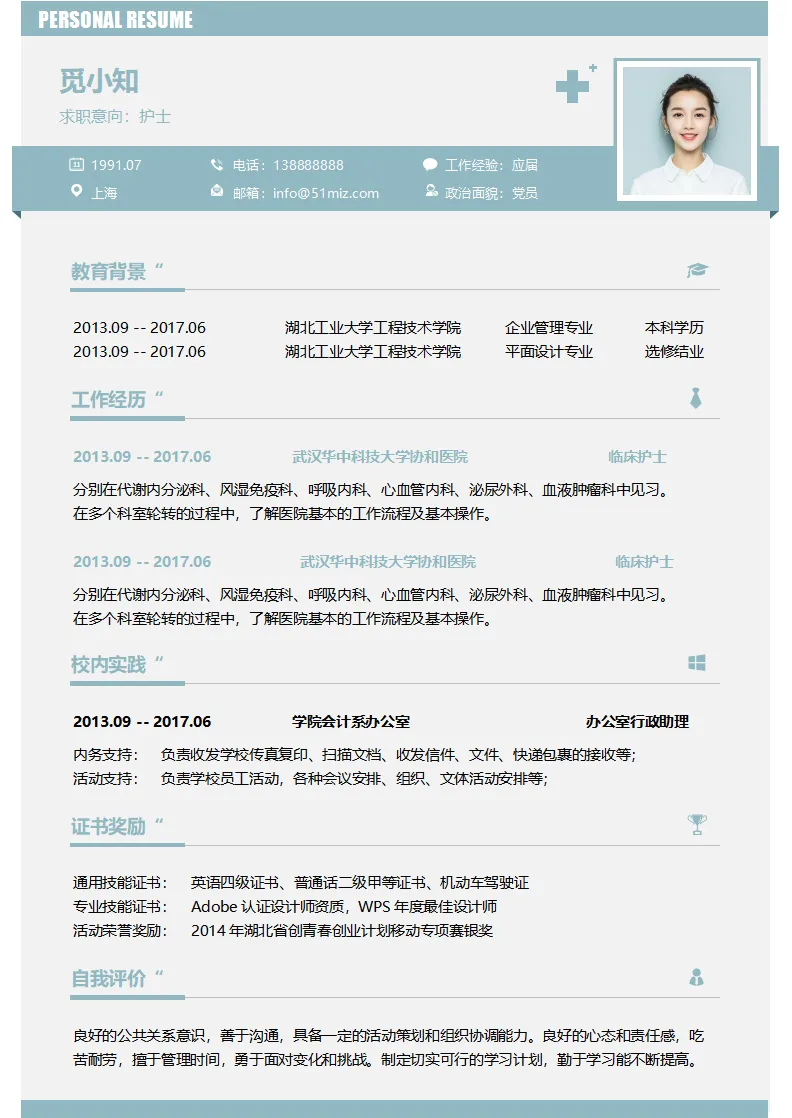Click the person icon before 政治面貌
This screenshot has width=792, height=1118.
click(x=431, y=190)
